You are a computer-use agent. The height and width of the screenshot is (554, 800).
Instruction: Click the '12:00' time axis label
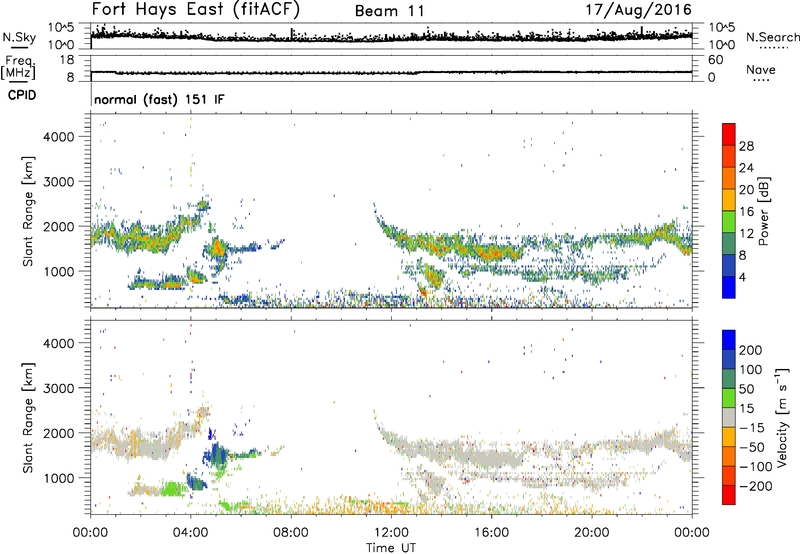point(391,533)
